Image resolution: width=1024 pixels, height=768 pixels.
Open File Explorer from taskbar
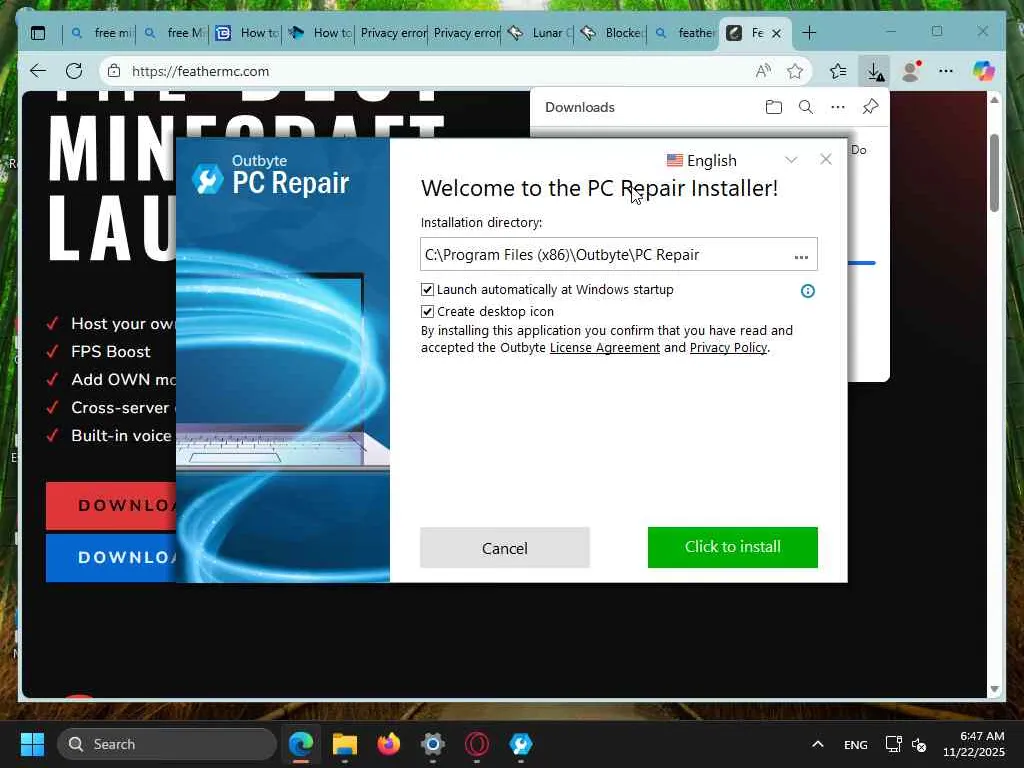coord(345,744)
